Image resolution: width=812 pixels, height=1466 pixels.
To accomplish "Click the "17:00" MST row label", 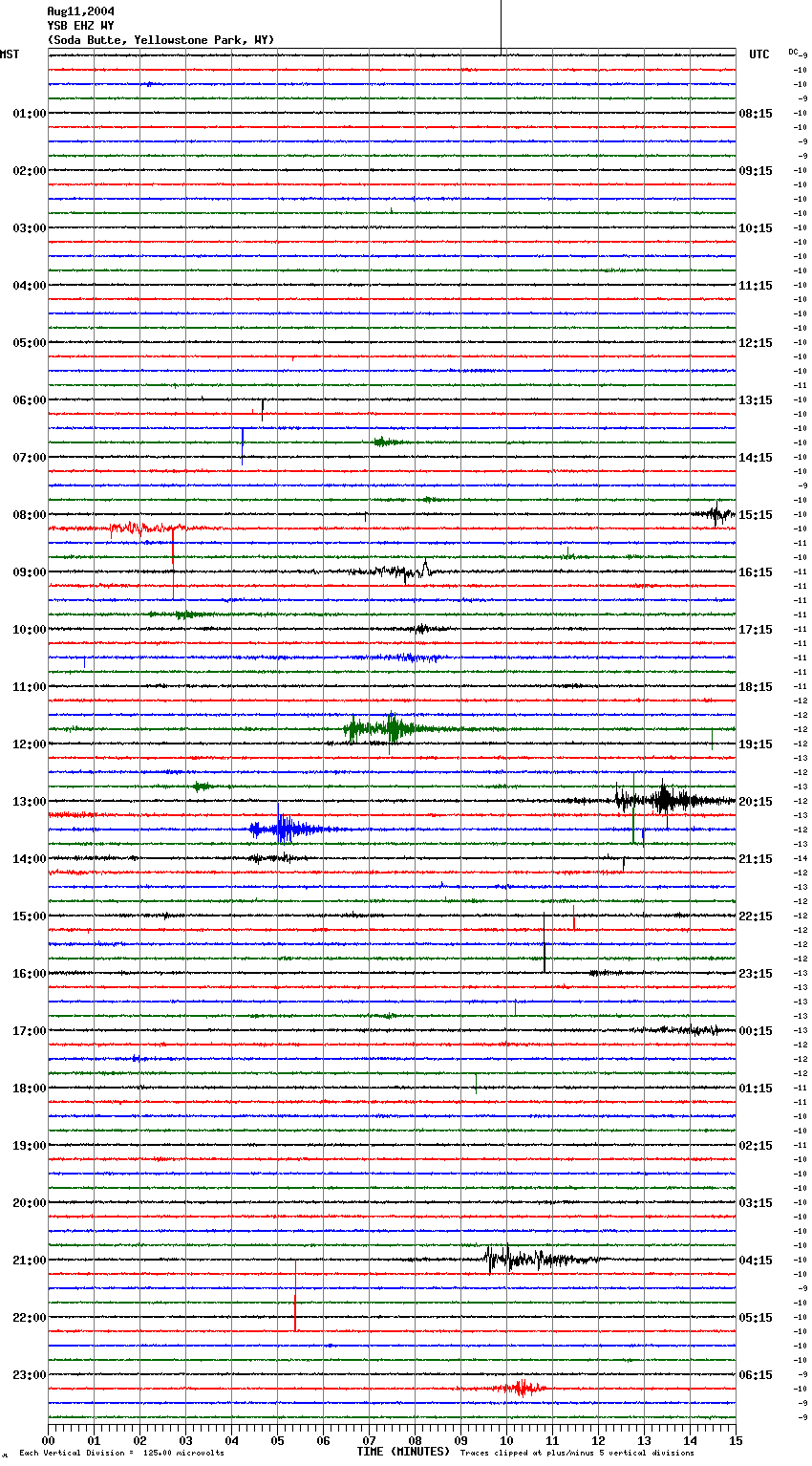I will (x=30, y=1031).
